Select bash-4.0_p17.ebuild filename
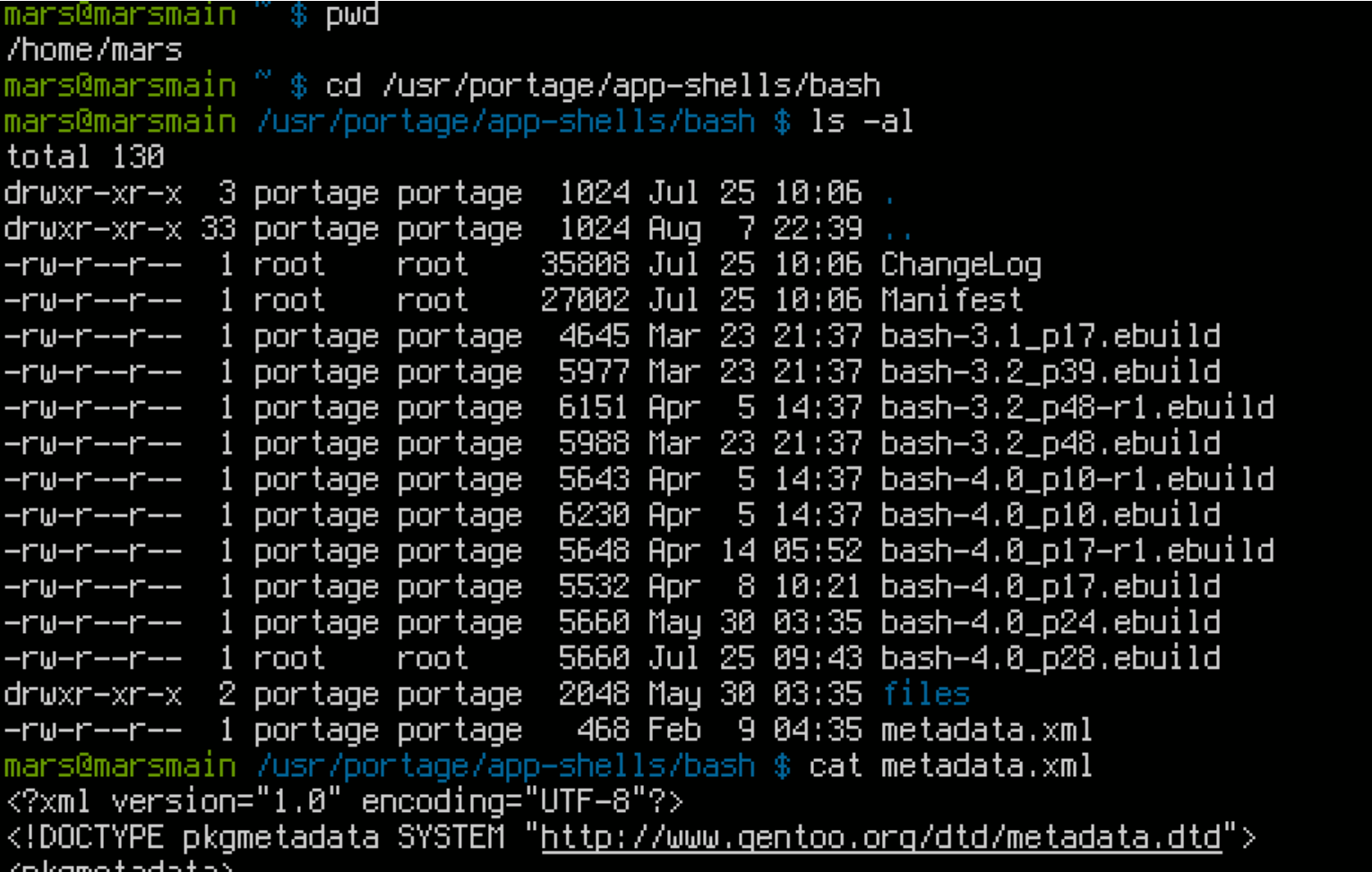Viewport: 1372px width, 872px height. [1050, 587]
